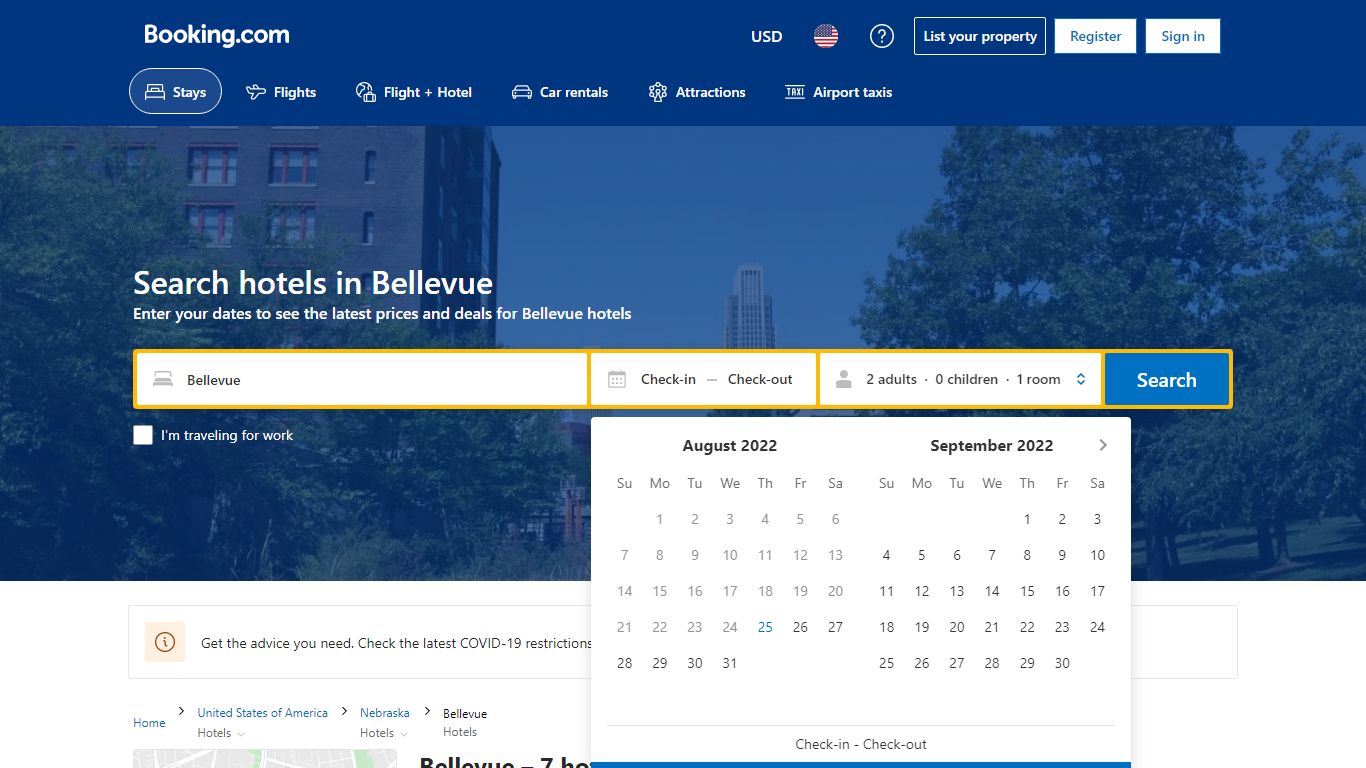Select the Stays tab
Screen dimensions: 1366x768
175,92
